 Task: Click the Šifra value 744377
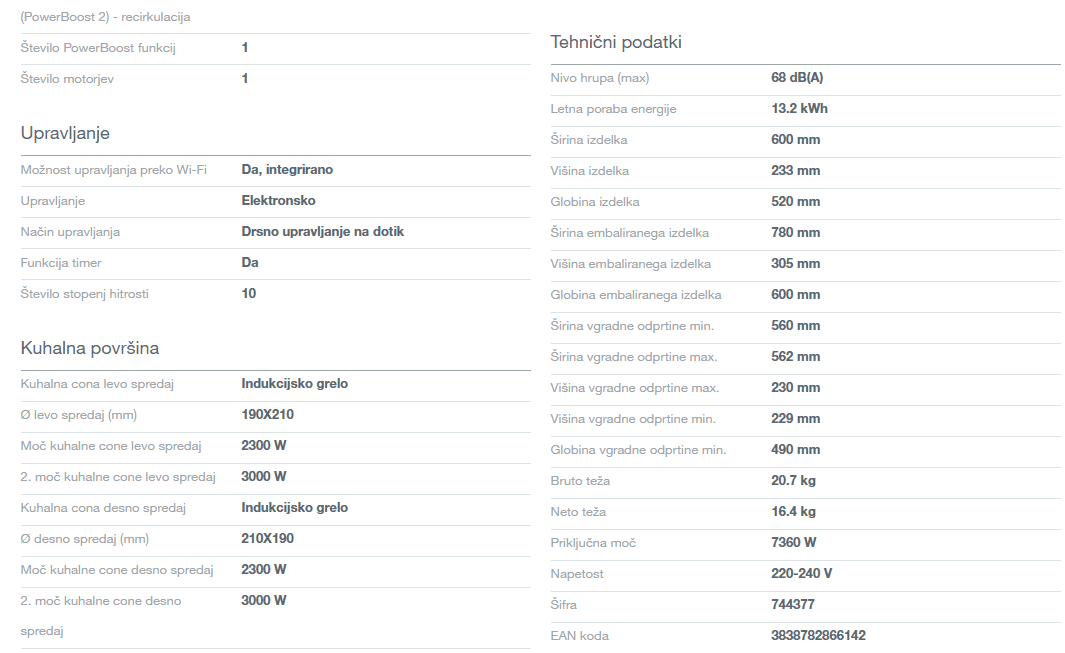(x=794, y=604)
